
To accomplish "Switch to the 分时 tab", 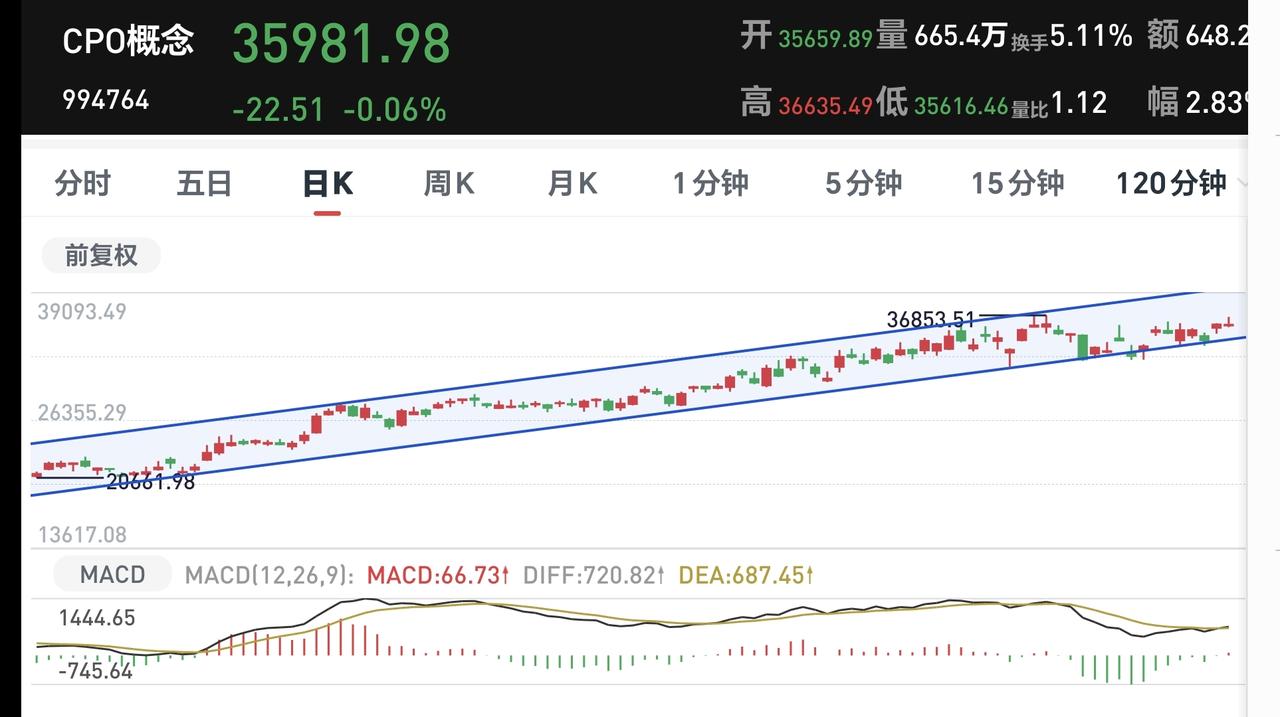I will pos(83,184).
